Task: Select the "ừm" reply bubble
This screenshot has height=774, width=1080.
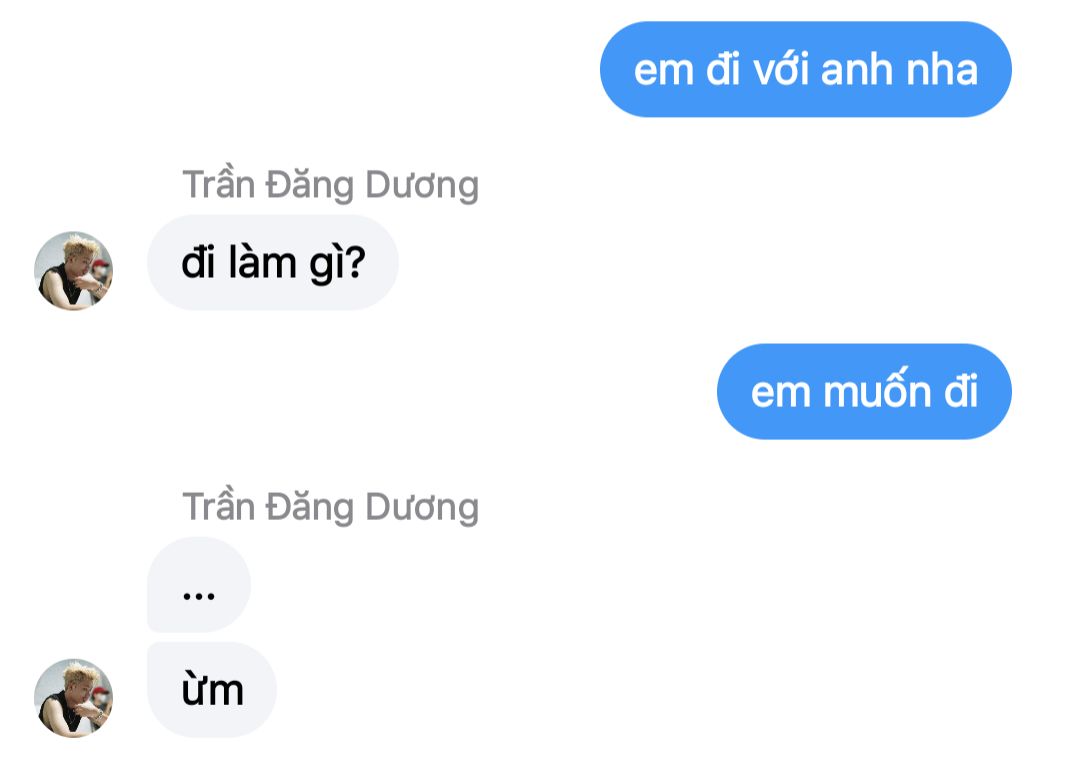Action: click(212, 689)
